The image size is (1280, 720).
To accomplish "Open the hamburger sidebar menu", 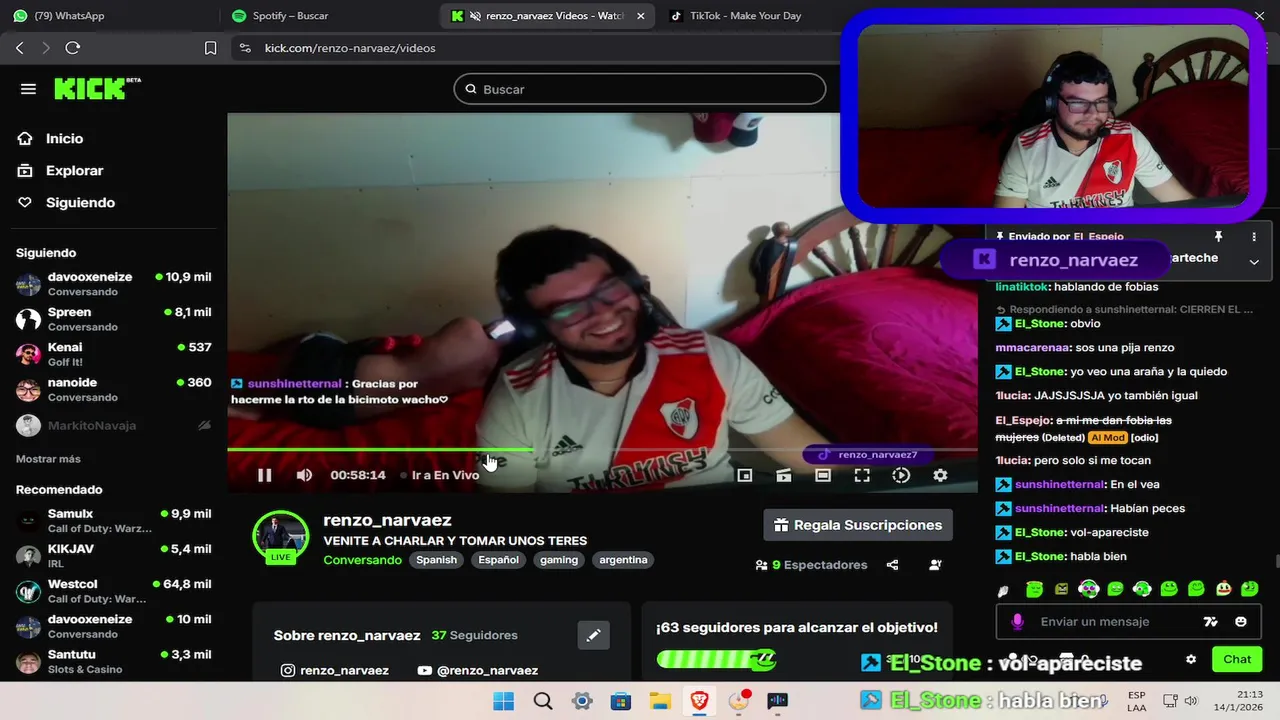I will [x=28, y=89].
